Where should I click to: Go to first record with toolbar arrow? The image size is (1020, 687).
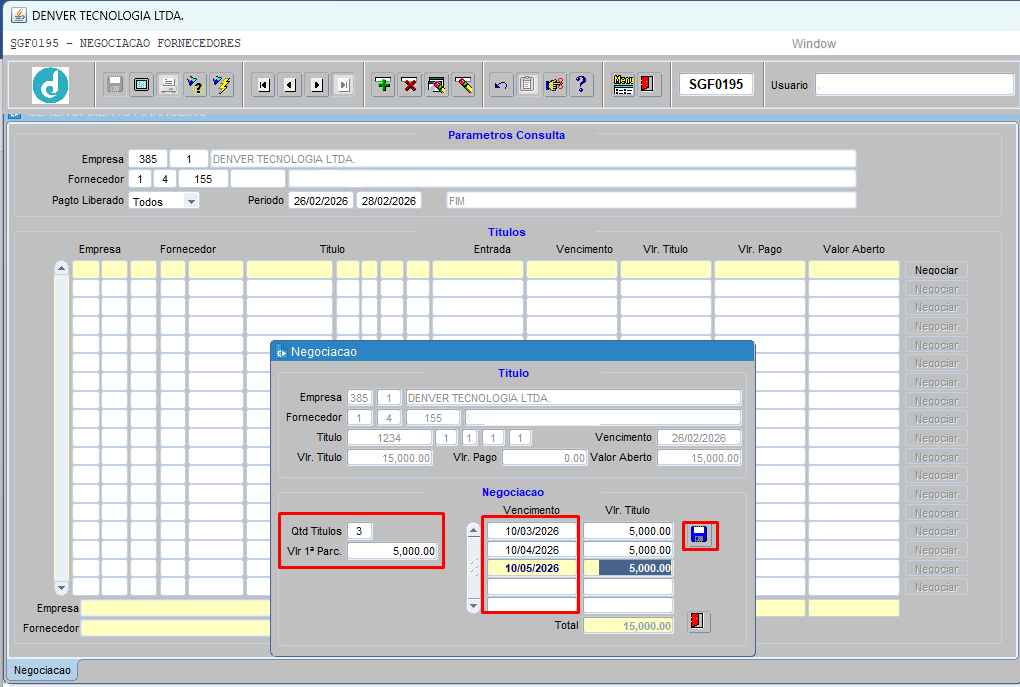point(263,85)
